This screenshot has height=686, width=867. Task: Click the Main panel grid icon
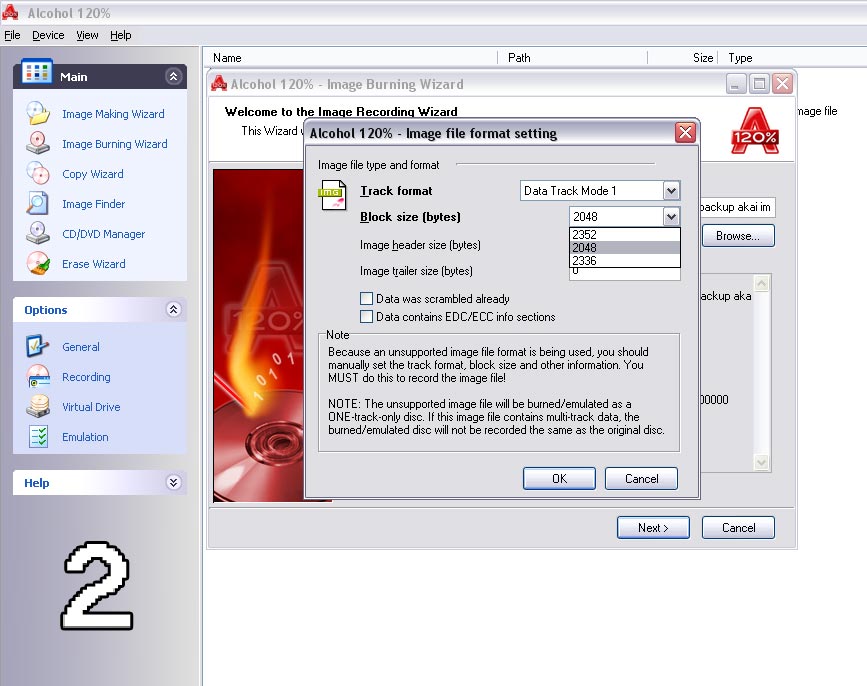click(36, 72)
